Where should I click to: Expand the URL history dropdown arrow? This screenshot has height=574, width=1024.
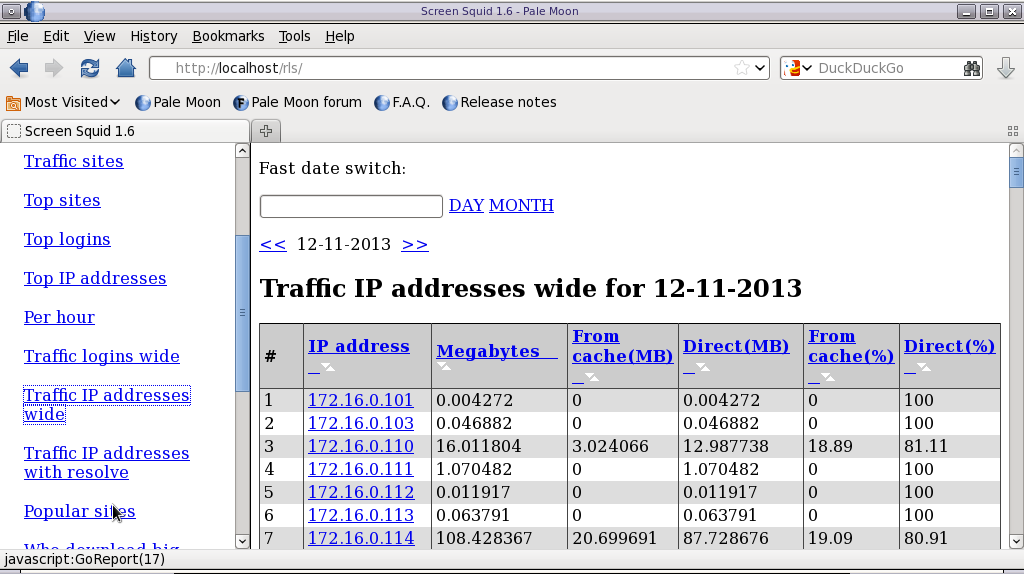(760, 68)
